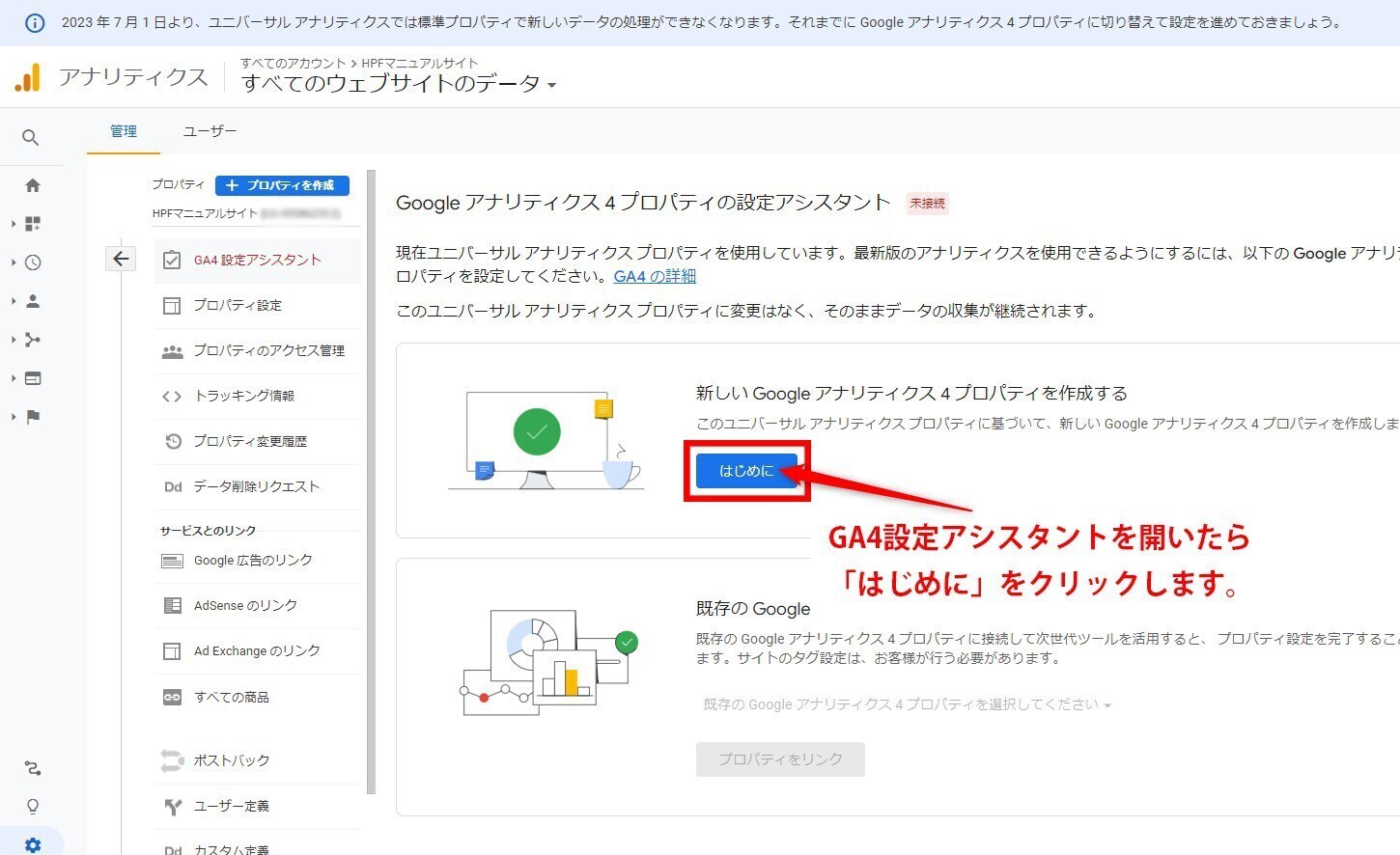Click the Ad Exchange のリンク icon
The width and height of the screenshot is (1400, 855).
tap(172, 651)
